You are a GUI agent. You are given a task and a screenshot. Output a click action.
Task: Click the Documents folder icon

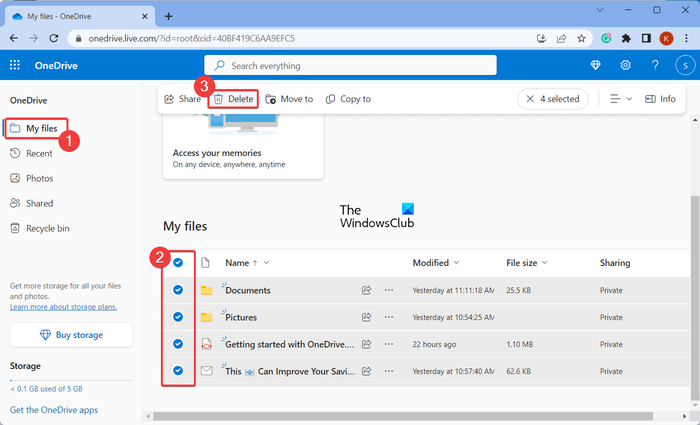coord(206,291)
